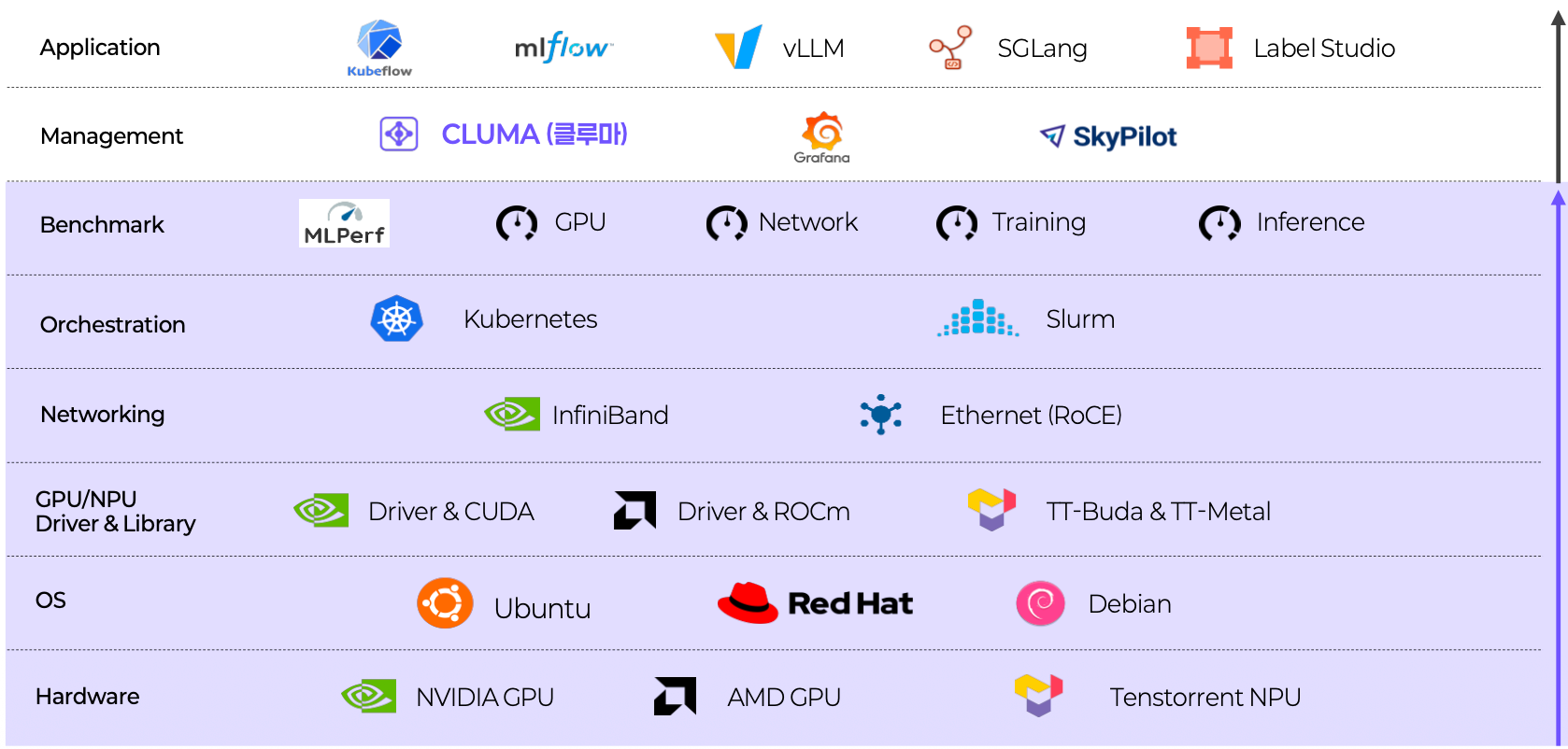This screenshot has width=1568, height=749.
Task: Click the CLUMA purple diamond icon
Action: [399, 134]
